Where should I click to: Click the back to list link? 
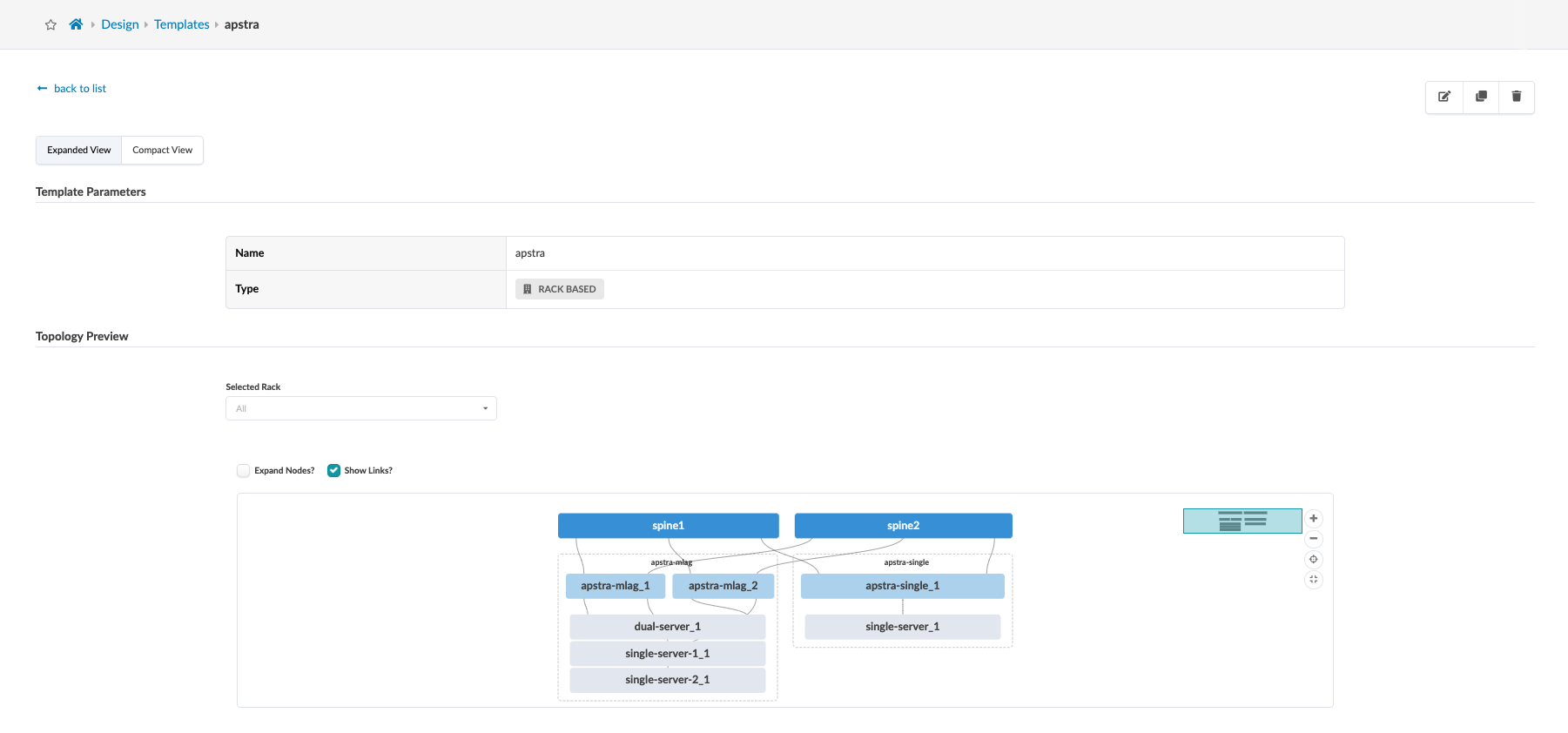(x=71, y=88)
